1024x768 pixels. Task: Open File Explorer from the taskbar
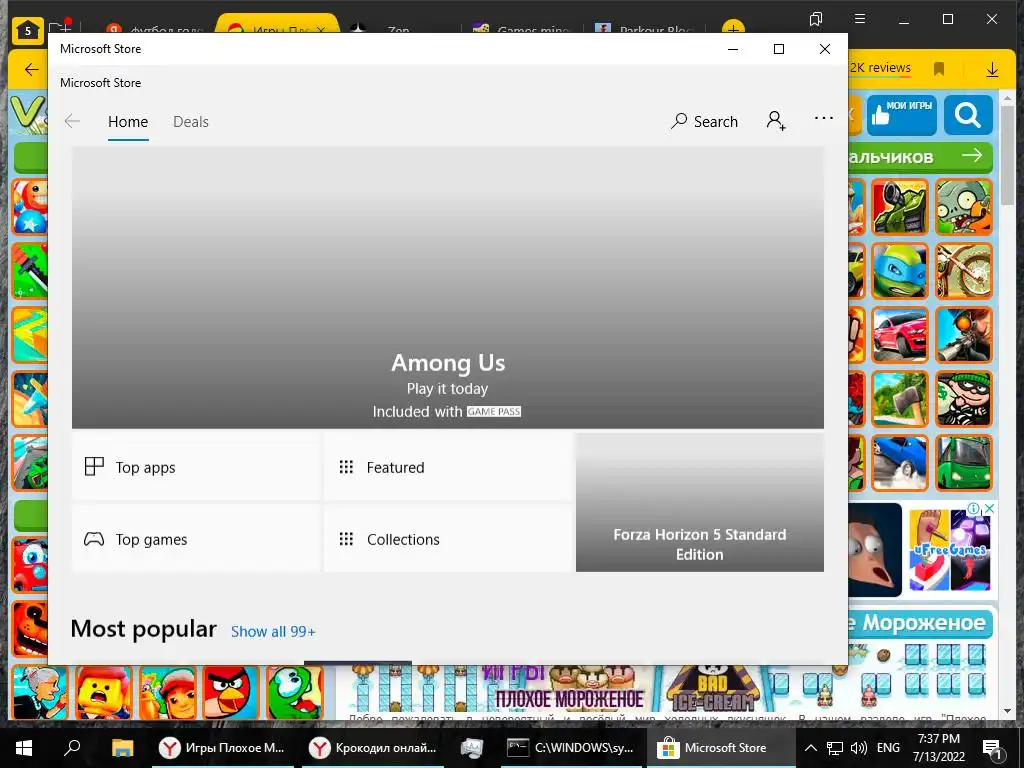click(122, 748)
